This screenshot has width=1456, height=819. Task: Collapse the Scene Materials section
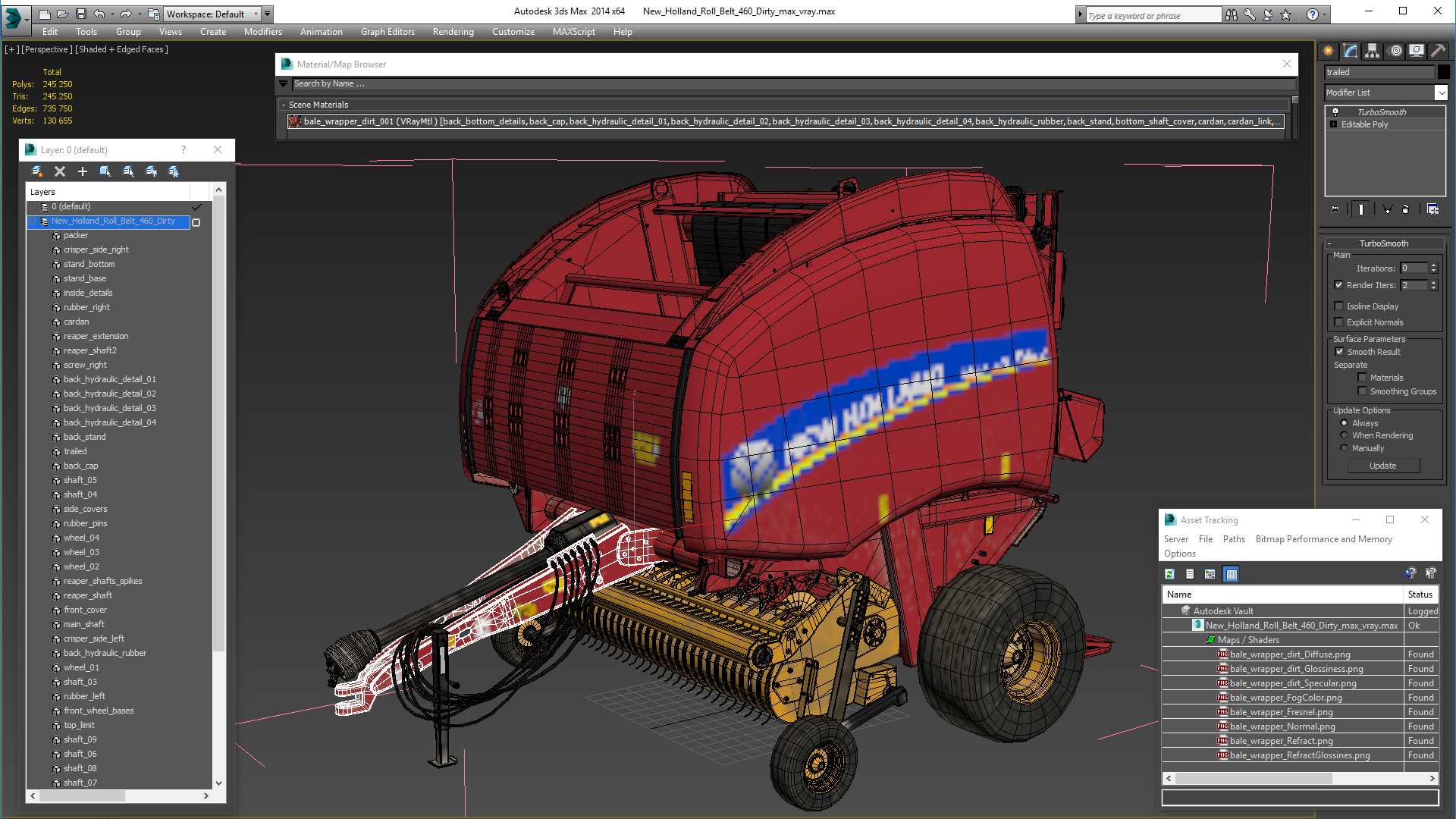tap(284, 105)
